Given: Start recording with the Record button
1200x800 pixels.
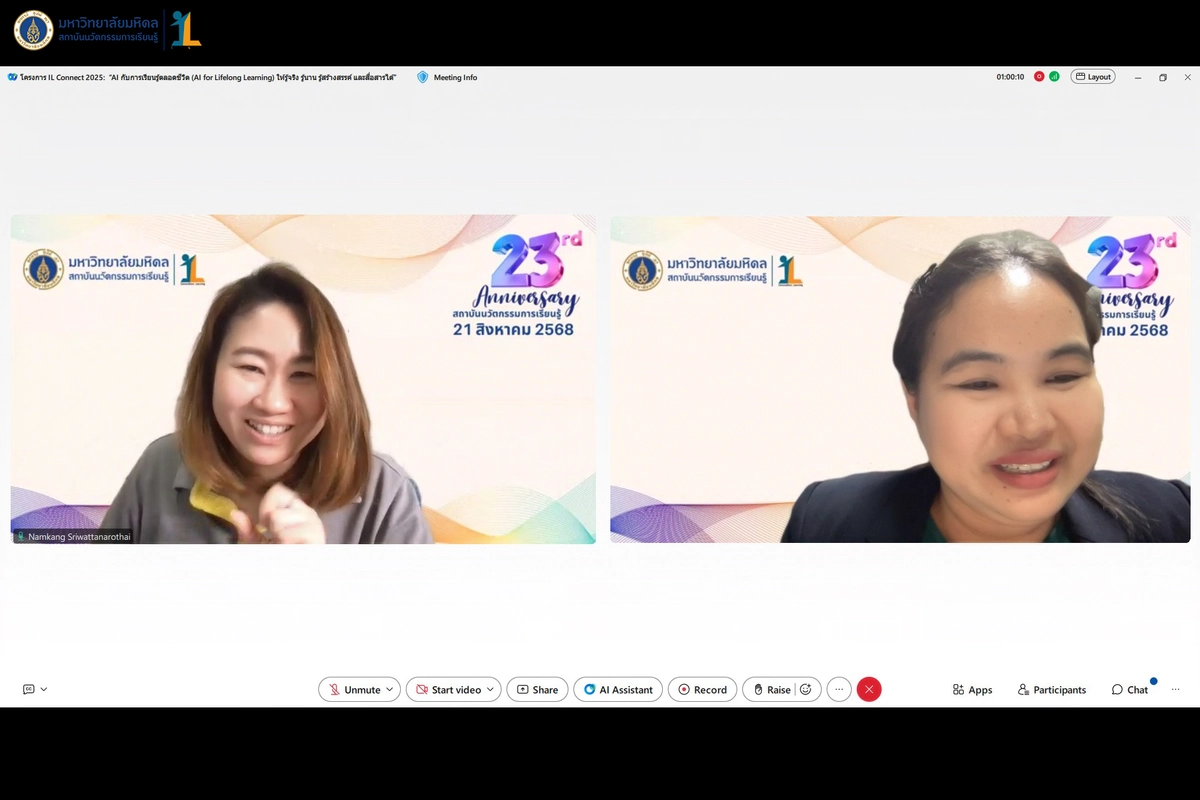Looking at the screenshot, I should click(702, 689).
